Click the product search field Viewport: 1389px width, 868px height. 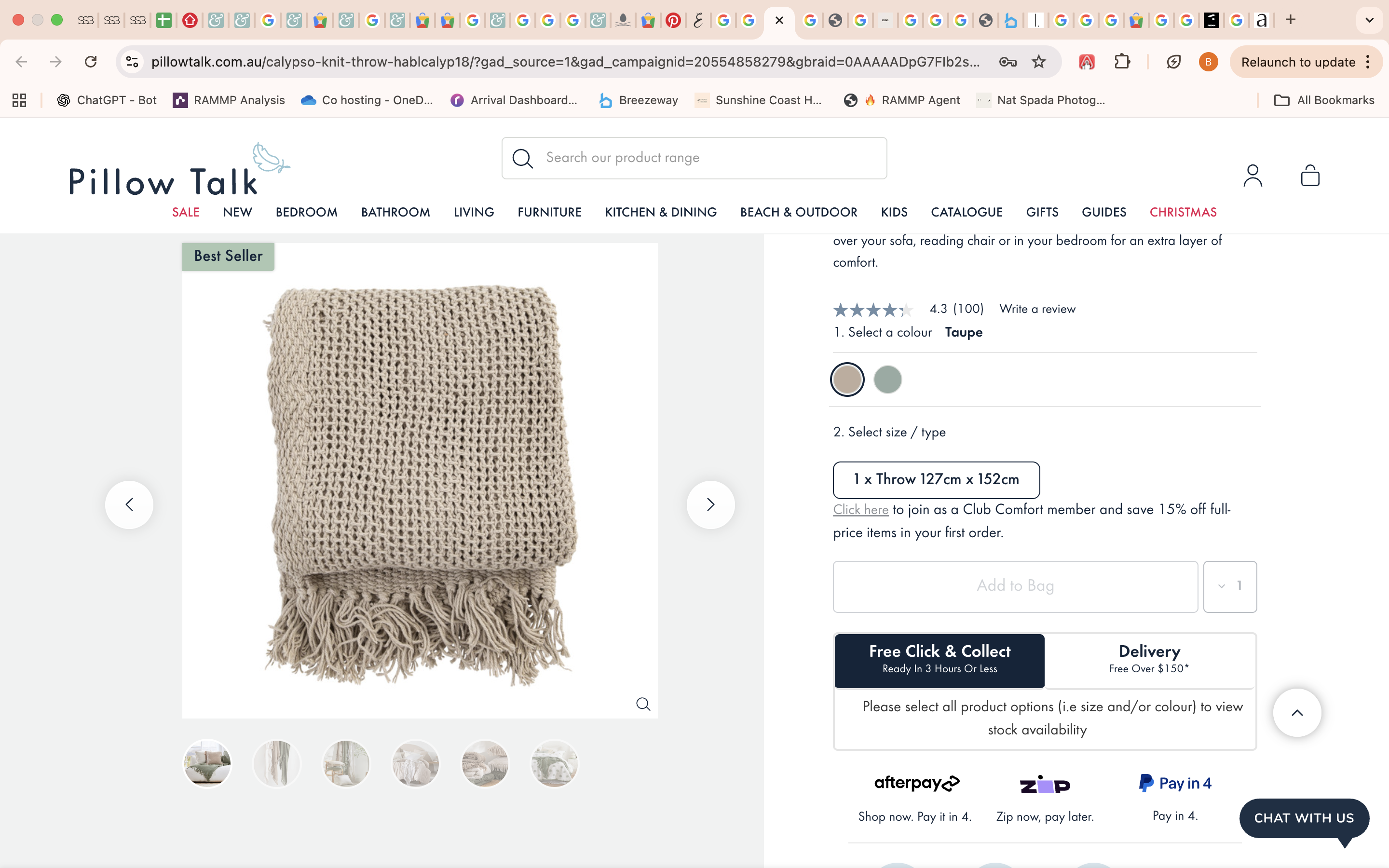(x=694, y=158)
